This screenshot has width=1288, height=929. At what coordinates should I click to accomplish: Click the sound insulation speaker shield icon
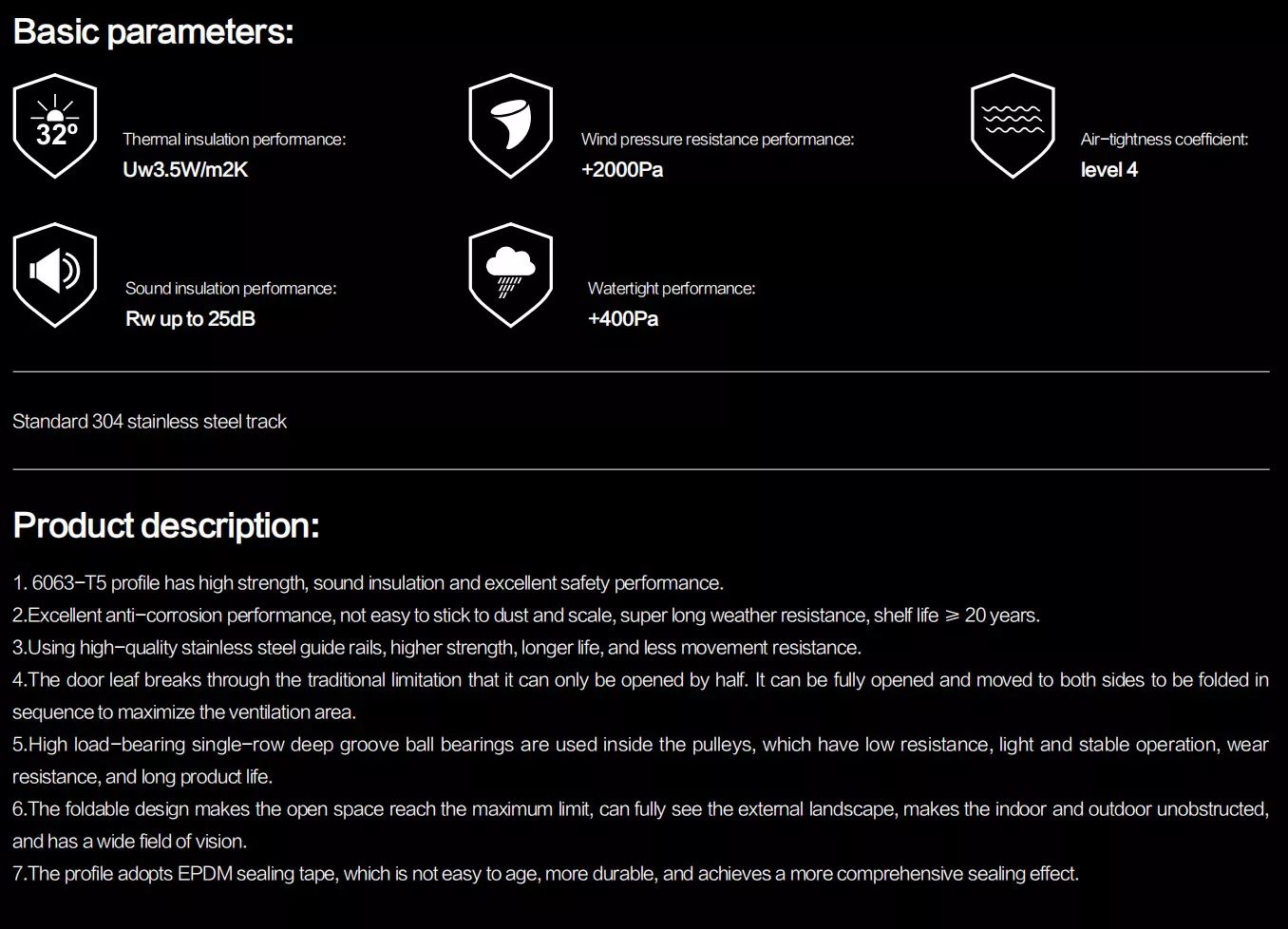55,275
